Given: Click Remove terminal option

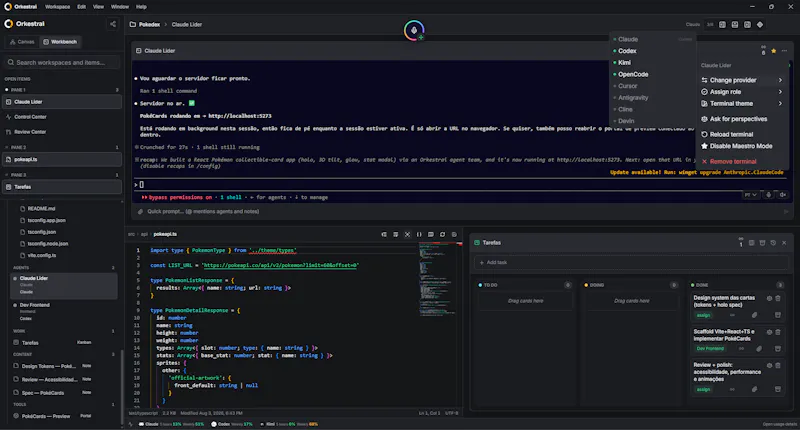Looking at the screenshot, I should (x=742, y=161).
